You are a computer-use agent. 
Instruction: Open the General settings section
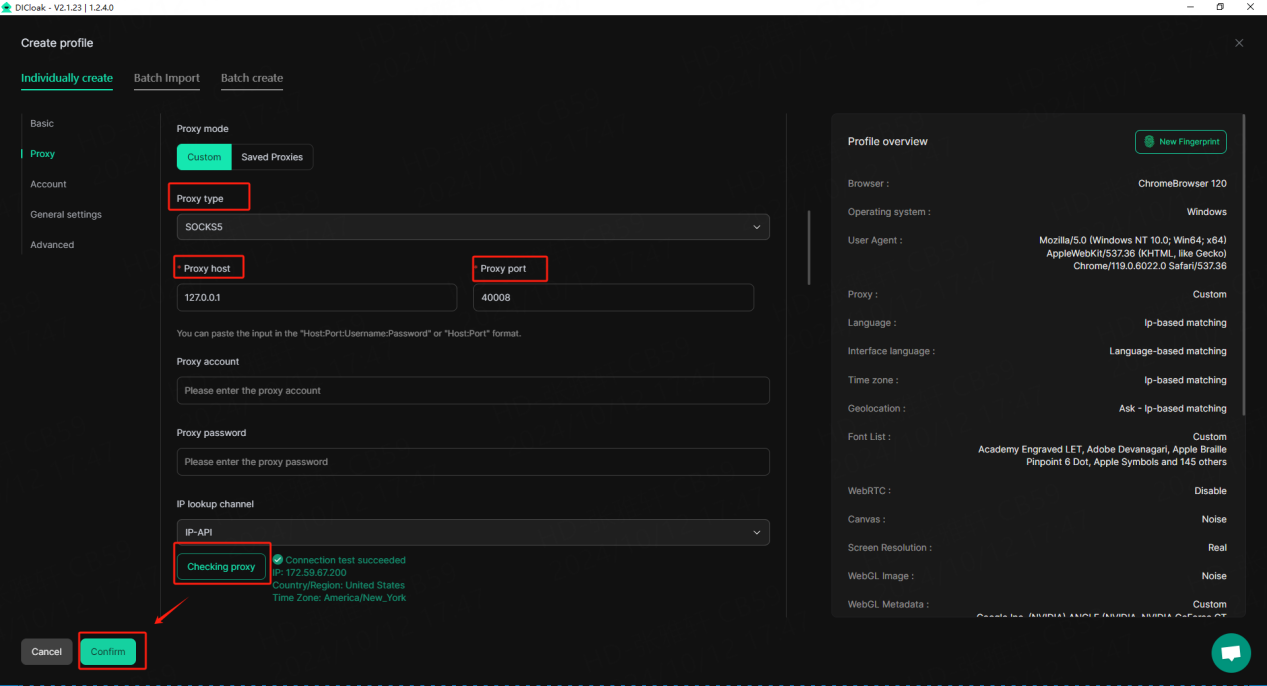[x=65, y=214]
